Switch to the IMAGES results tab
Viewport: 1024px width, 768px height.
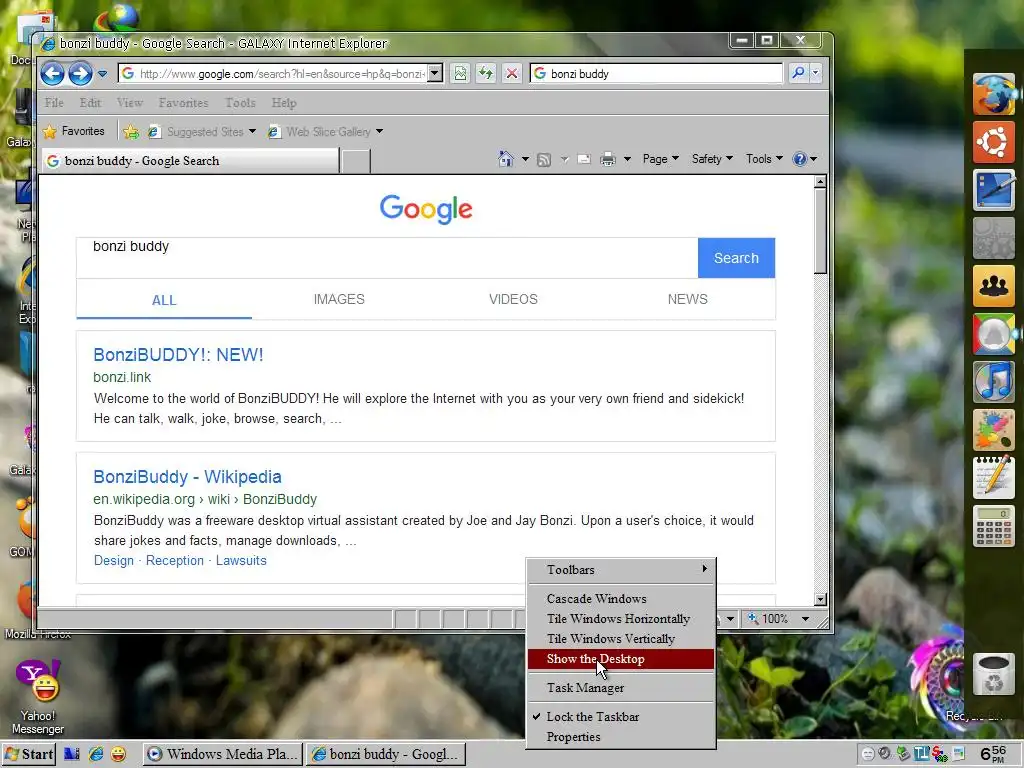339,299
